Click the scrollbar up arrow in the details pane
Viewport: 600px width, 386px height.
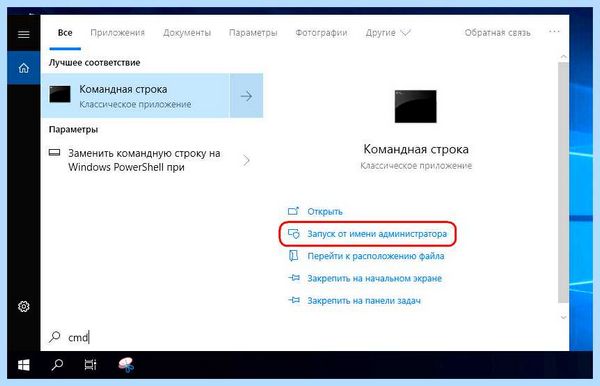pyautogui.click(x=563, y=57)
